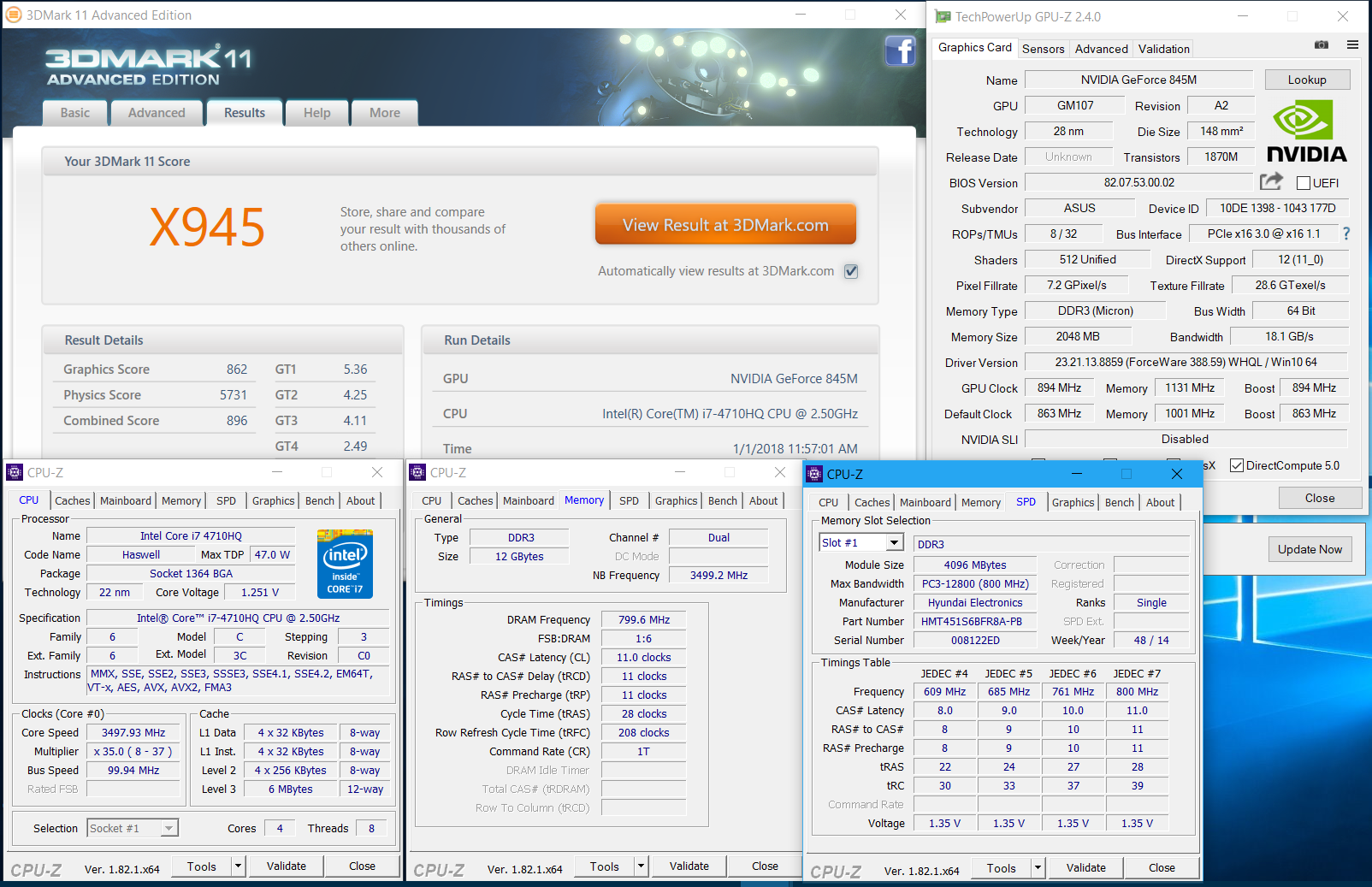Expand Tools arrow in SPD CPU-Z window
Screen dimensions: 1372x887
1038,867
